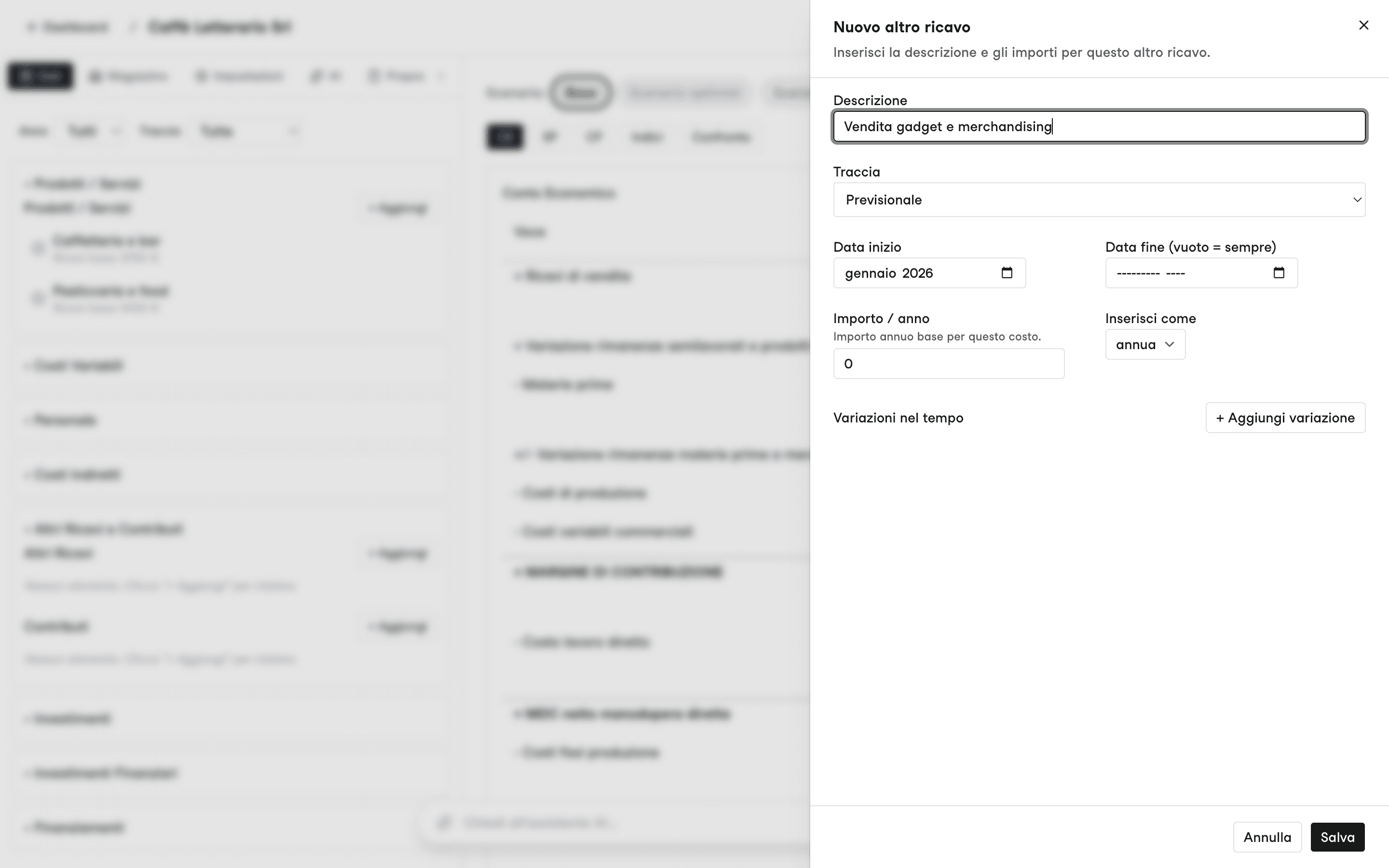Close the Nuovo altro ricavo panel
1389x868 pixels.
pyautogui.click(x=1363, y=25)
